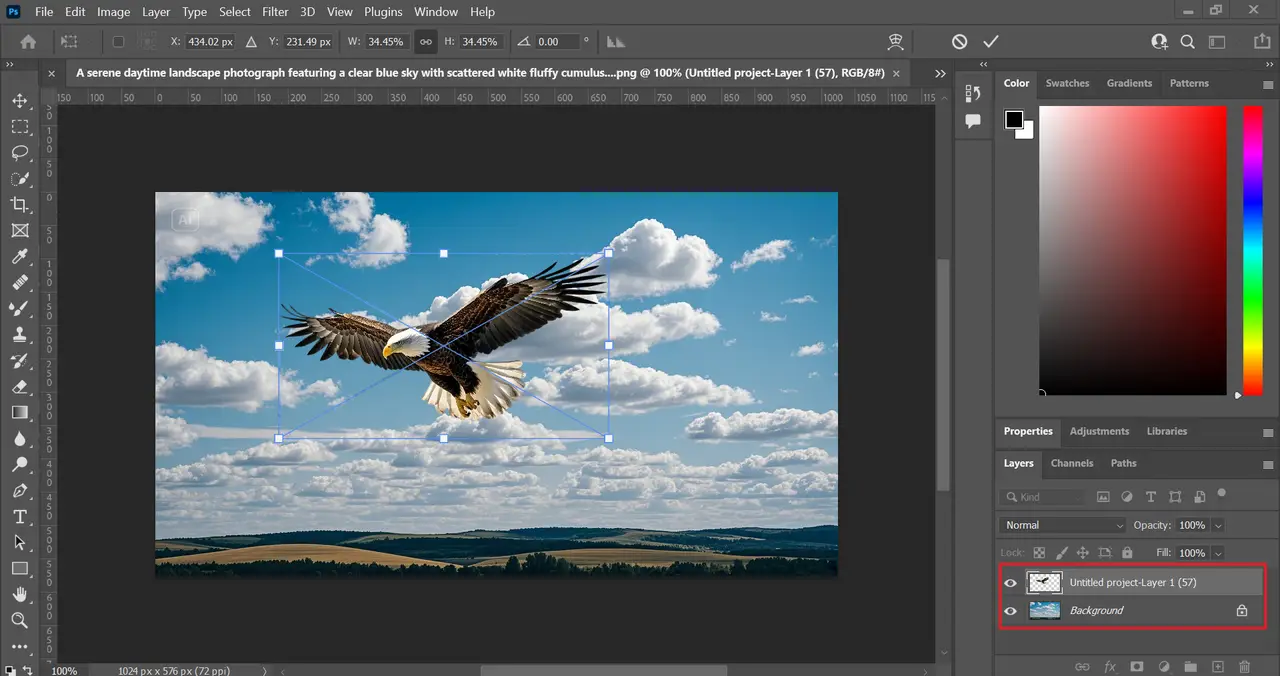The image size is (1280, 676).
Task: Open the Fill percentage dropdown
Action: point(1217,552)
